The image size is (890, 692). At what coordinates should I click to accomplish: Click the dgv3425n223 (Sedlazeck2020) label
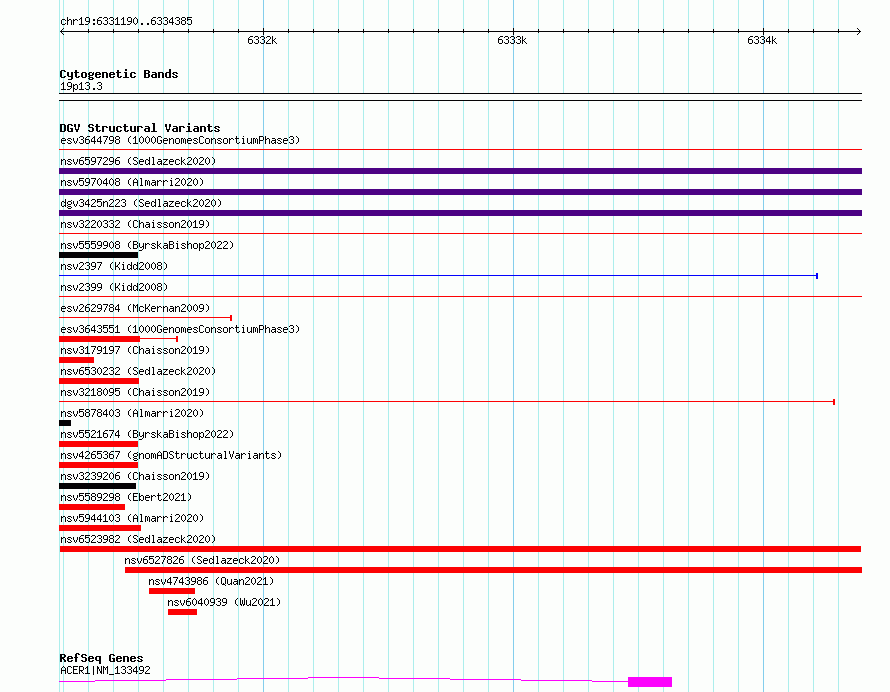[141, 203]
